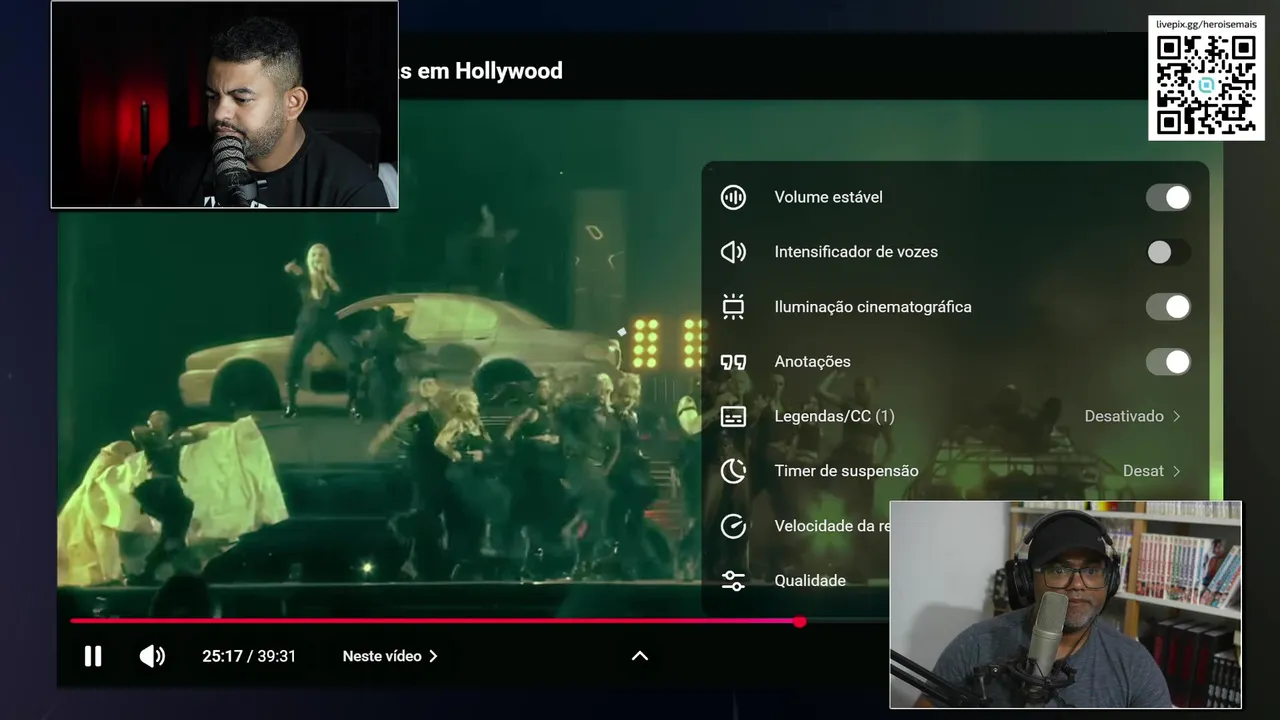Mute the video with speaker icon

click(152, 656)
